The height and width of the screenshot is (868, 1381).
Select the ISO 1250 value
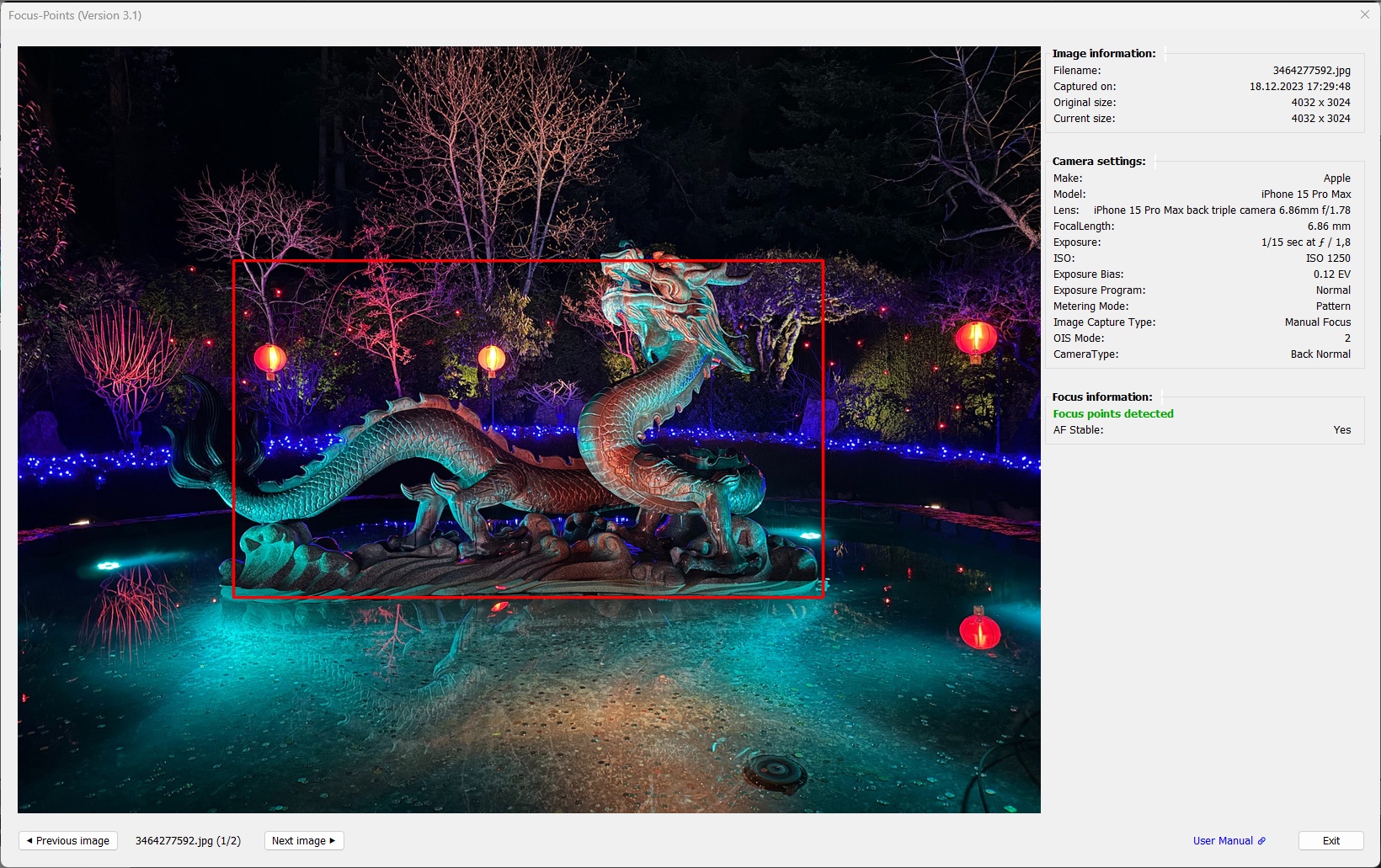pos(1327,258)
